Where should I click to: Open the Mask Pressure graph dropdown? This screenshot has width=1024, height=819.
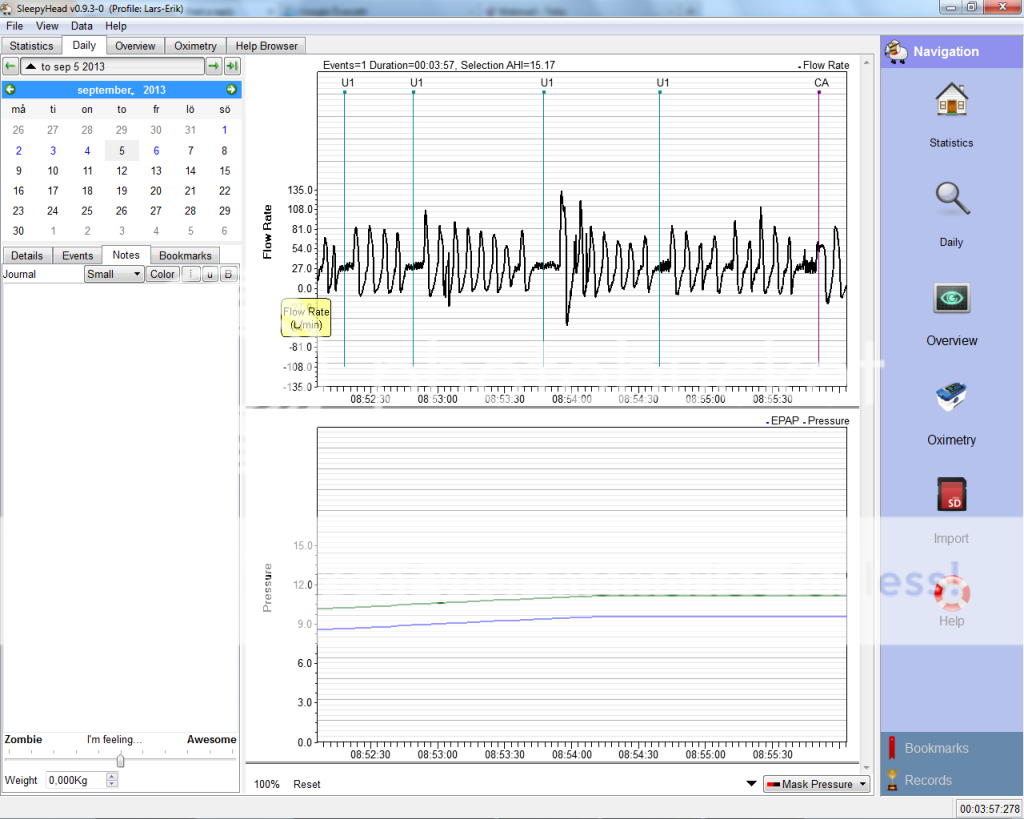tap(816, 784)
